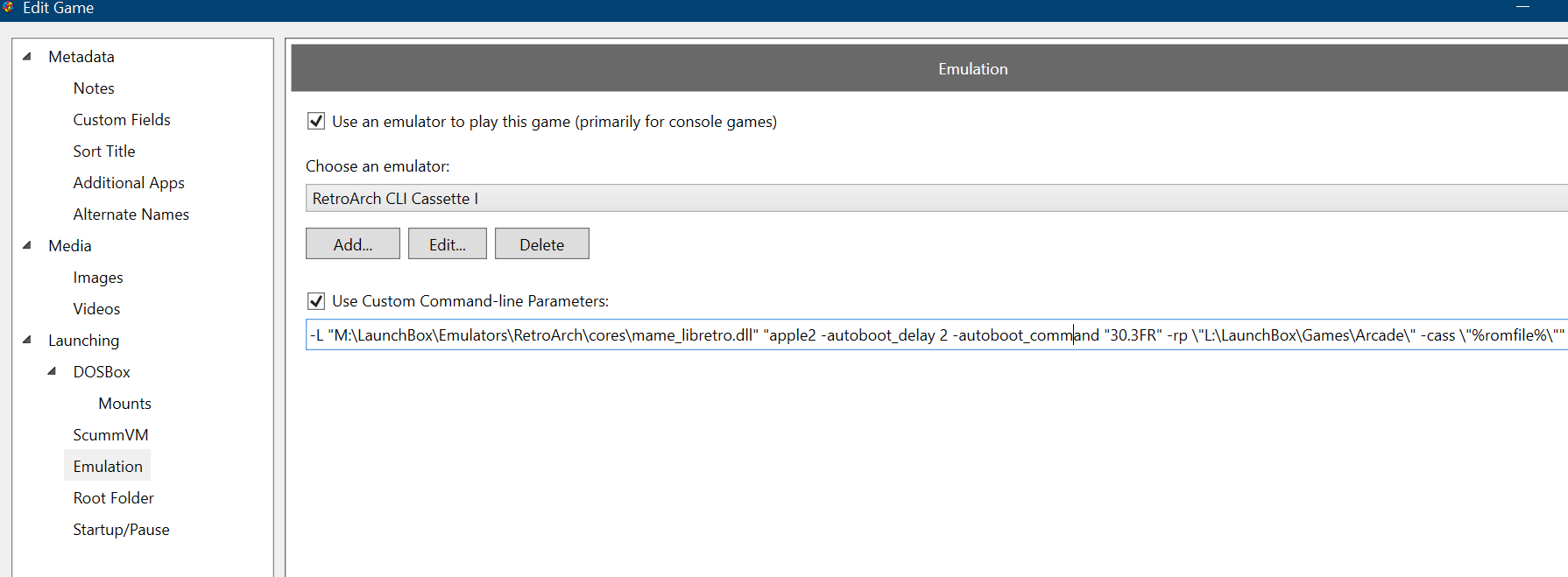The height and width of the screenshot is (577, 1568).
Task: Open ScummVM settings
Action: tap(110, 435)
